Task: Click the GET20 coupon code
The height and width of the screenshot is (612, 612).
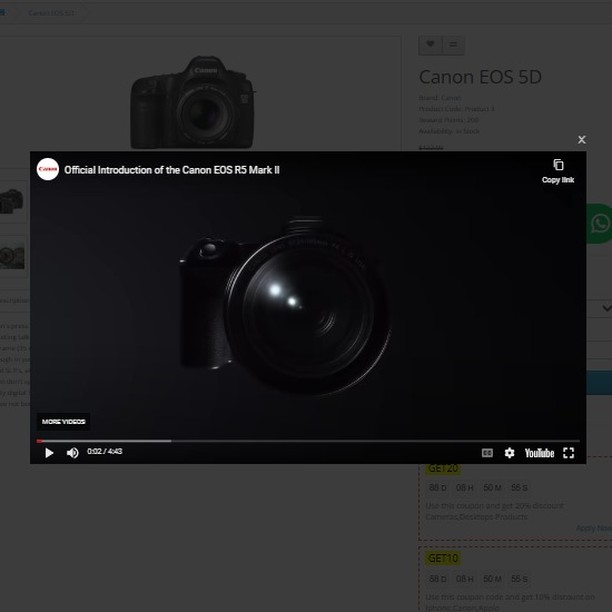Action: tap(443, 468)
